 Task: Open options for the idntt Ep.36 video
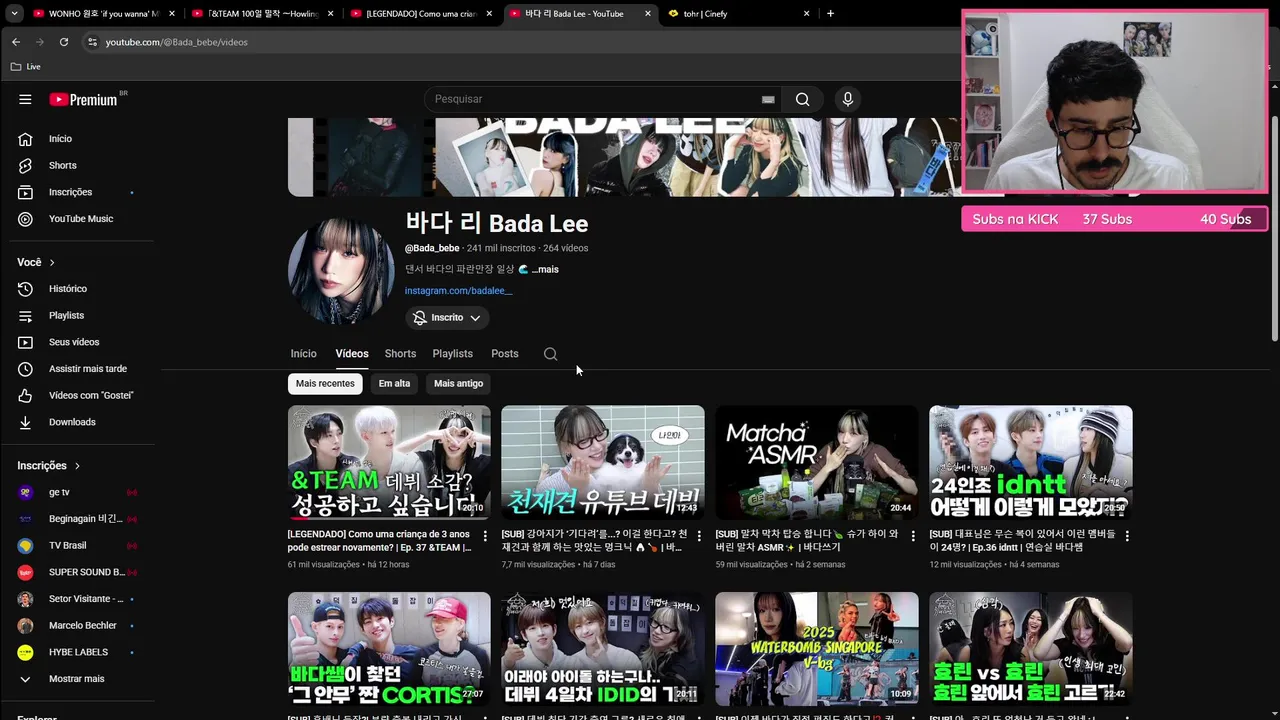(1127, 536)
